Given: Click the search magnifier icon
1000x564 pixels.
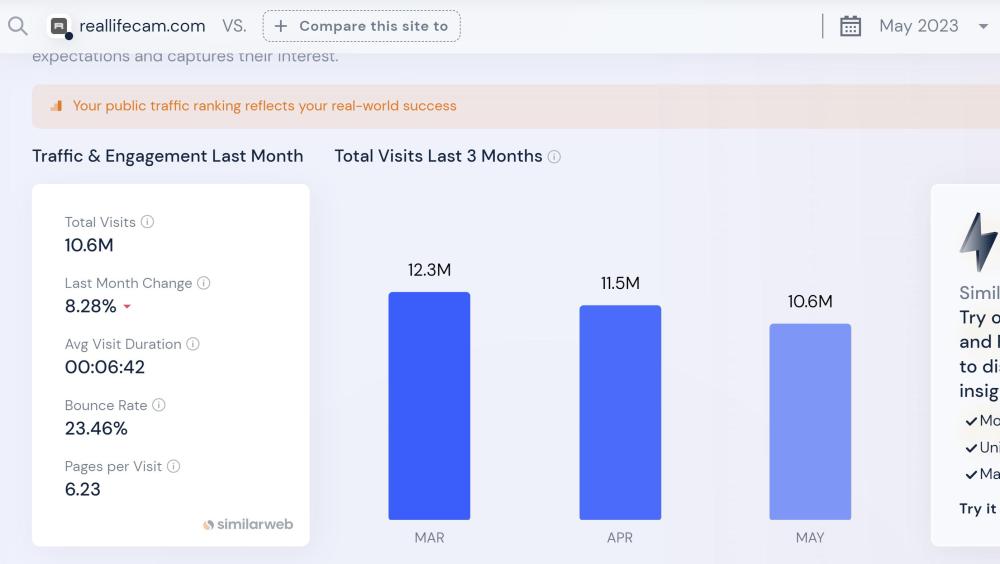Looking at the screenshot, I should click(17, 26).
